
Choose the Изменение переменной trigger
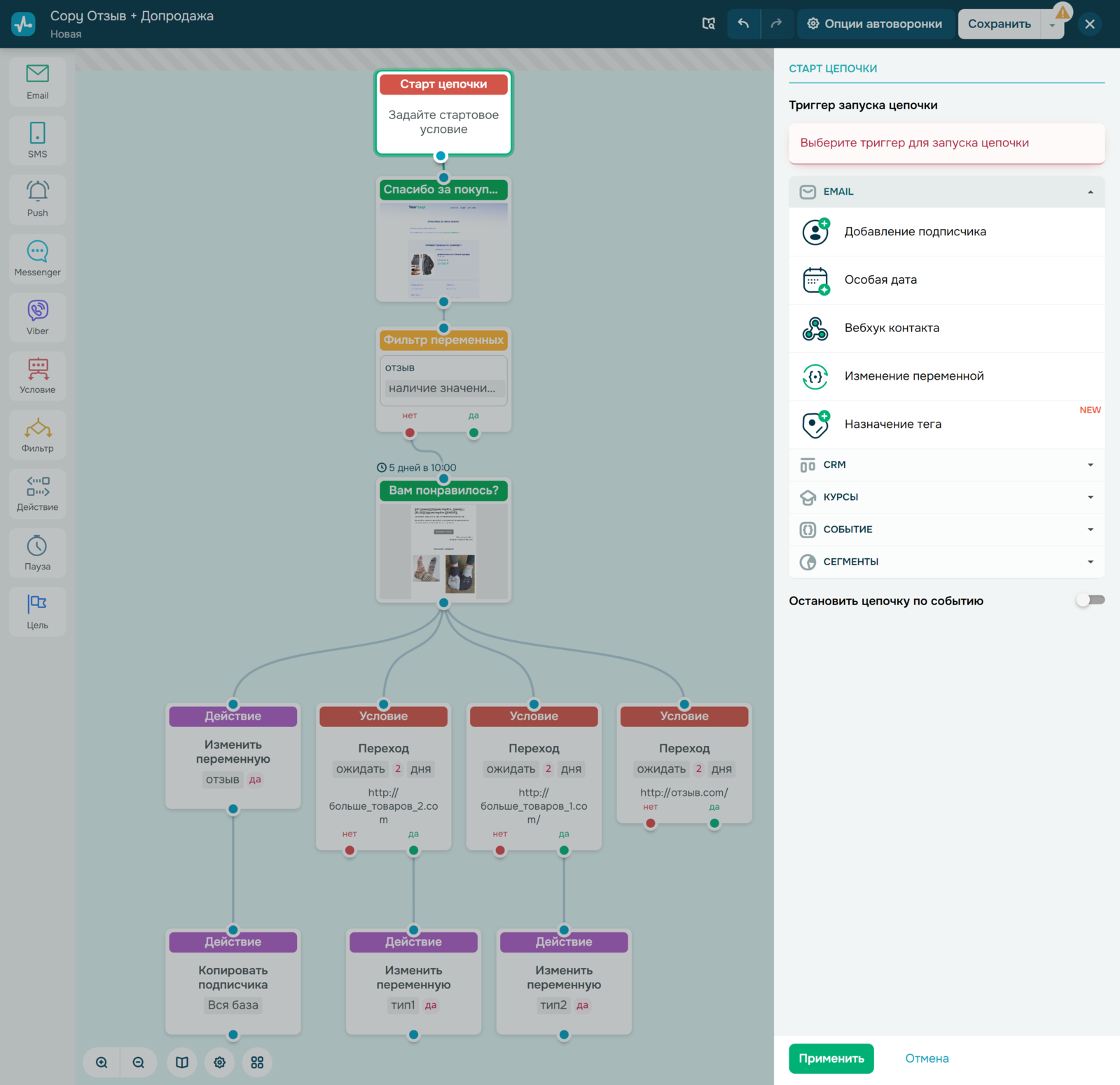tap(946, 376)
